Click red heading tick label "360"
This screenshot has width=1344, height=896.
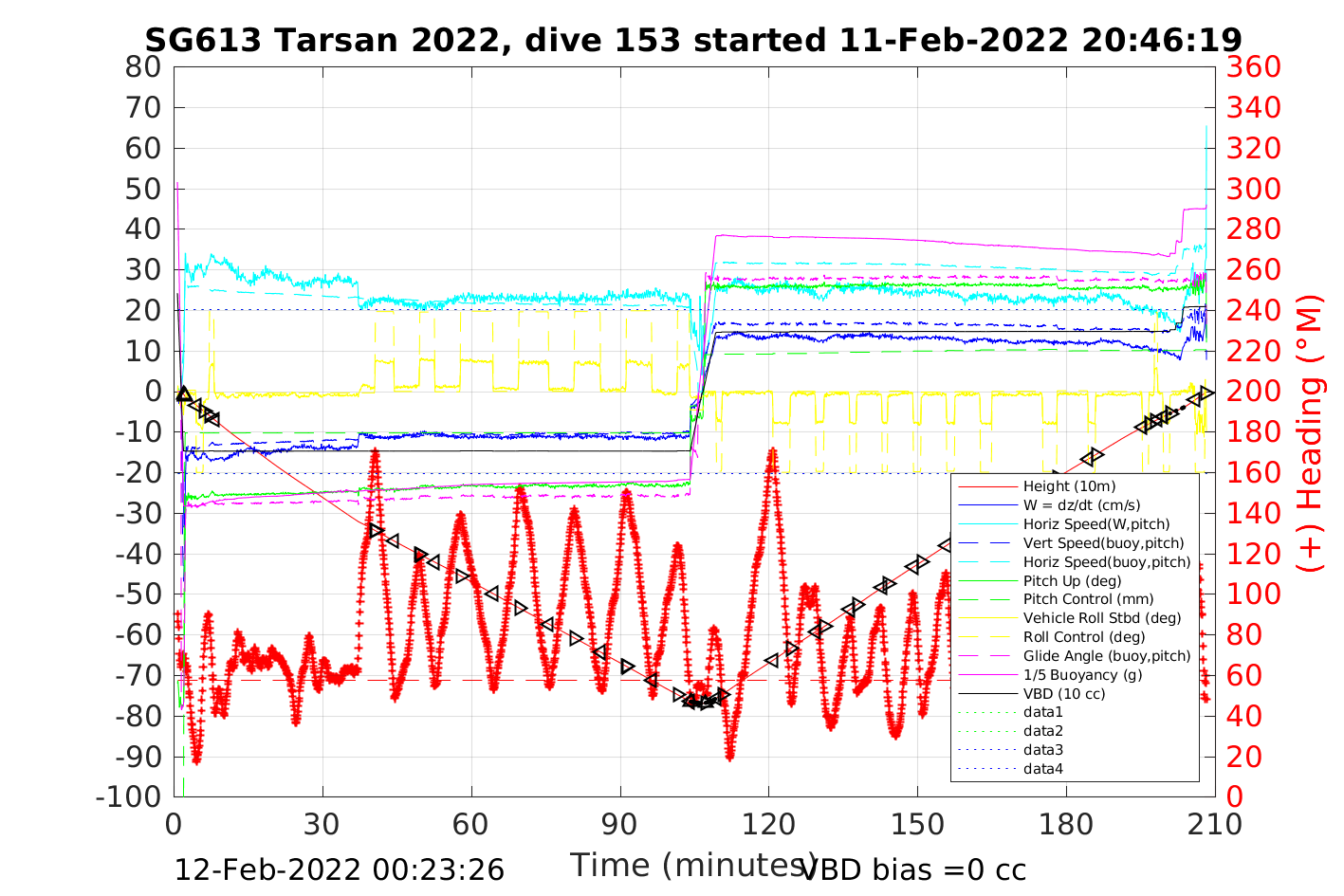(x=1254, y=67)
